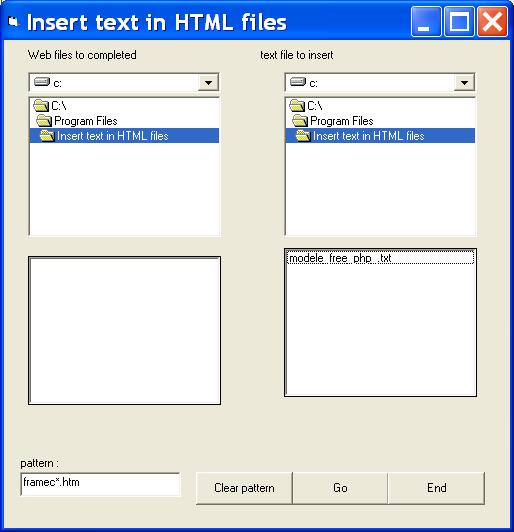Click the open folder icon of right selected directory
514x532 pixels.
[x=303, y=136]
